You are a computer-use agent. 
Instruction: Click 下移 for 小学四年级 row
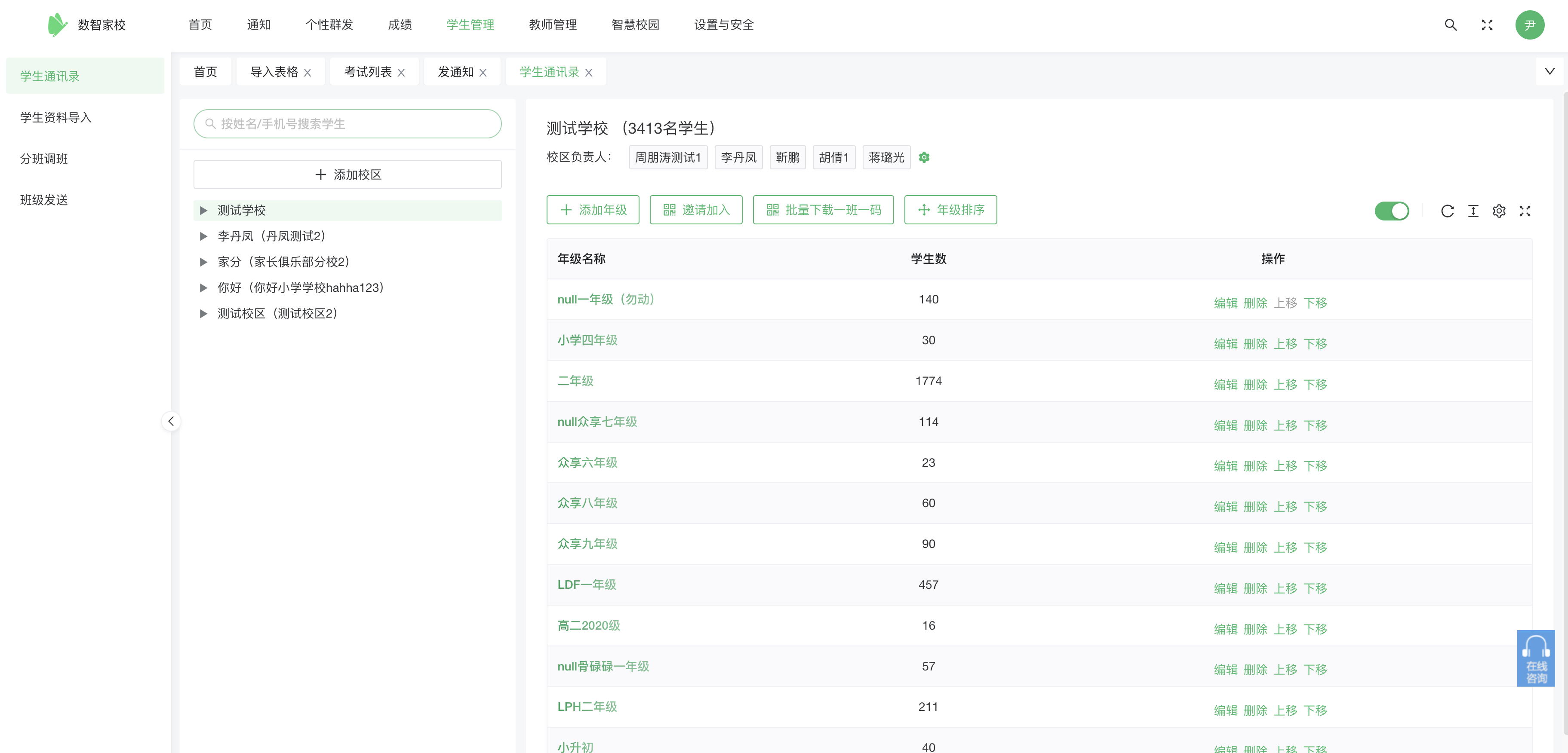click(x=1316, y=344)
